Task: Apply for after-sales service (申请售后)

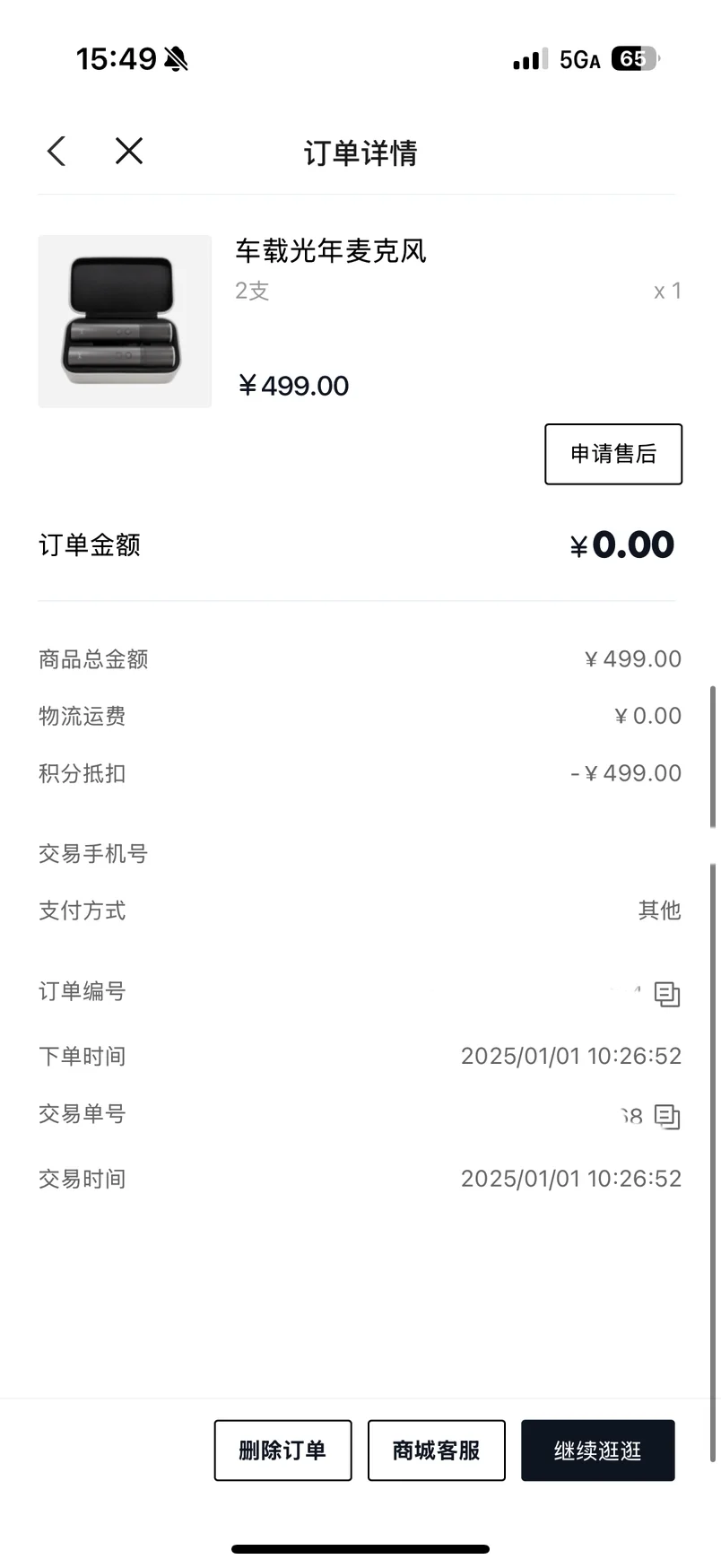Action: point(613,454)
